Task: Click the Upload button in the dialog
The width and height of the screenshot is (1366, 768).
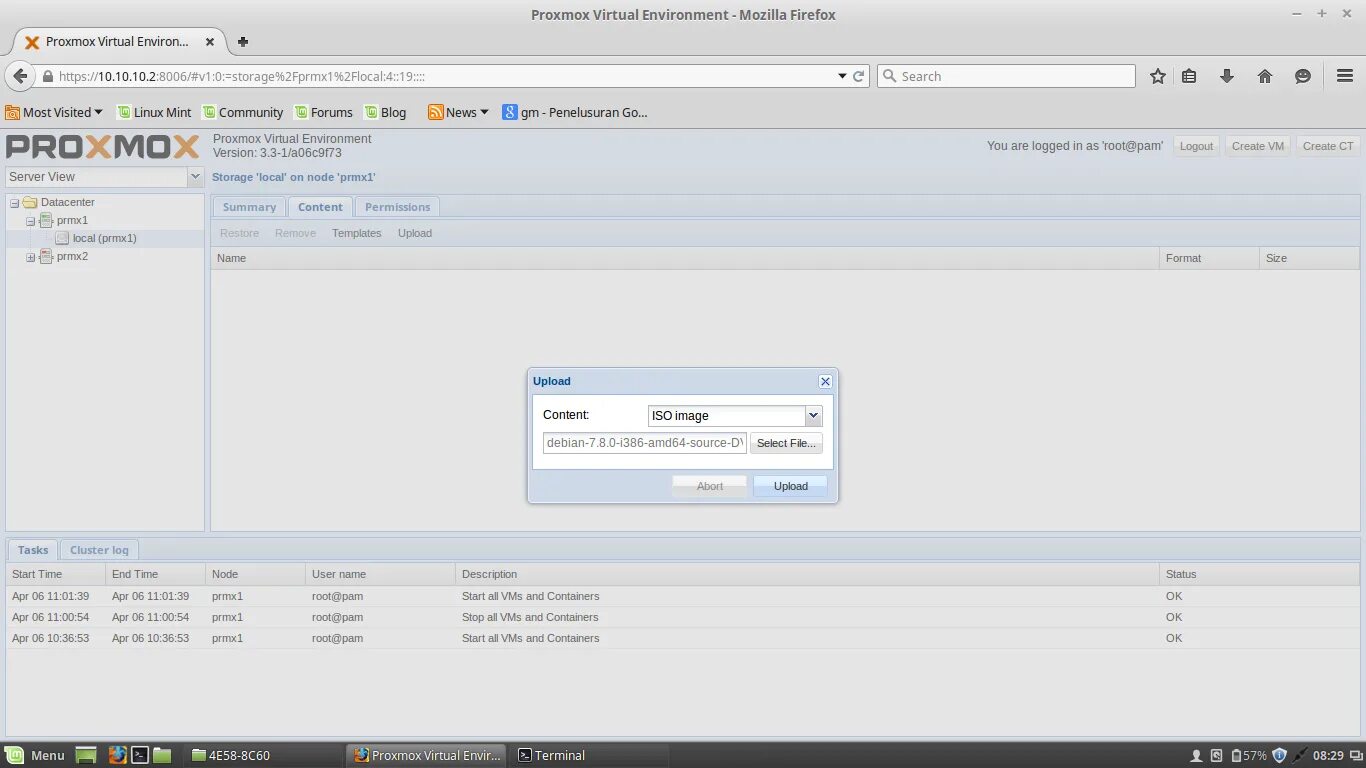Action: [x=790, y=486]
